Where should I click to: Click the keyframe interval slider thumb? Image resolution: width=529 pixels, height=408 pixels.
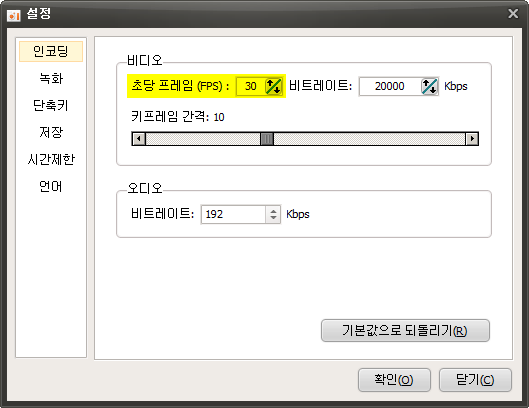point(267,139)
